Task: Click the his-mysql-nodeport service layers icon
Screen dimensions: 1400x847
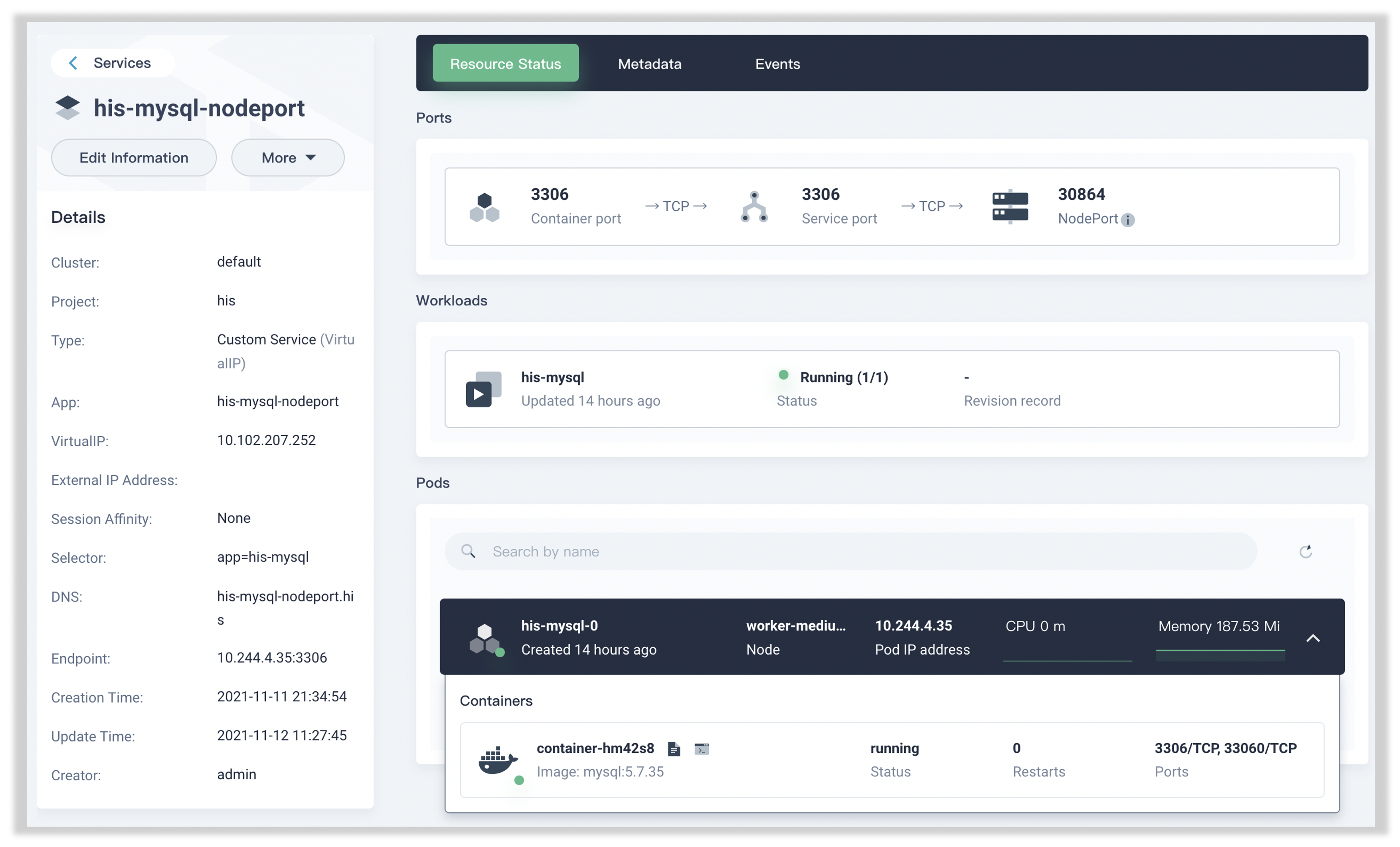Action: (x=67, y=107)
